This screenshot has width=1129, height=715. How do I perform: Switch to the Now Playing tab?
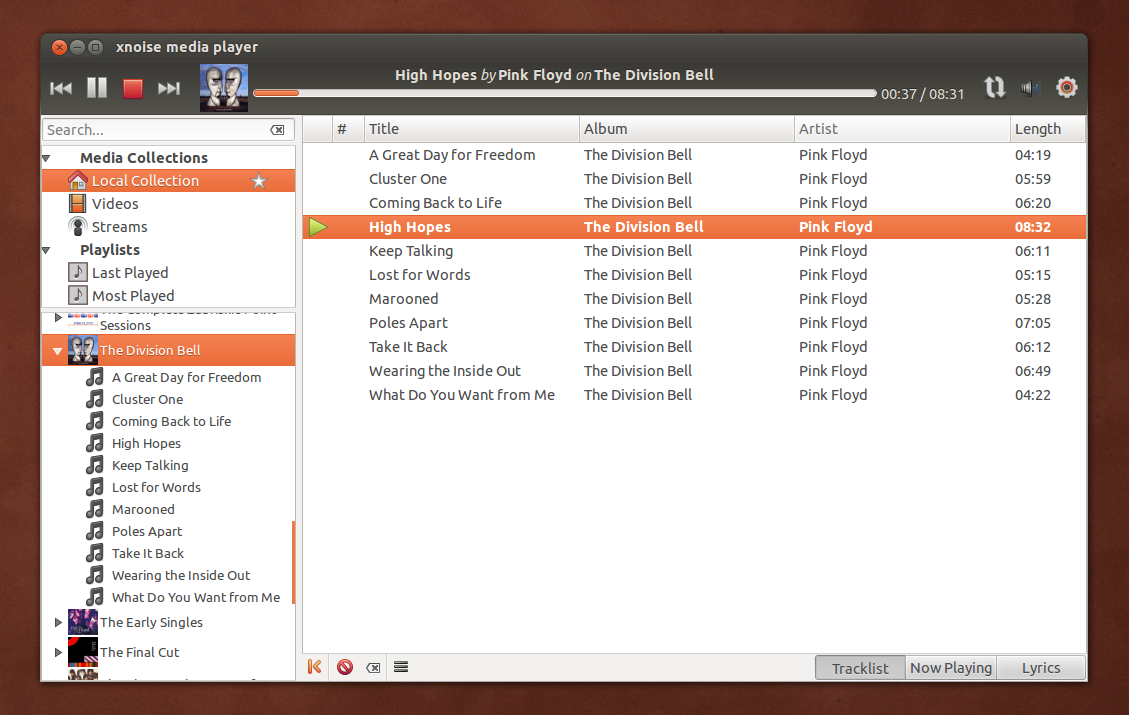pyautogui.click(x=950, y=667)
